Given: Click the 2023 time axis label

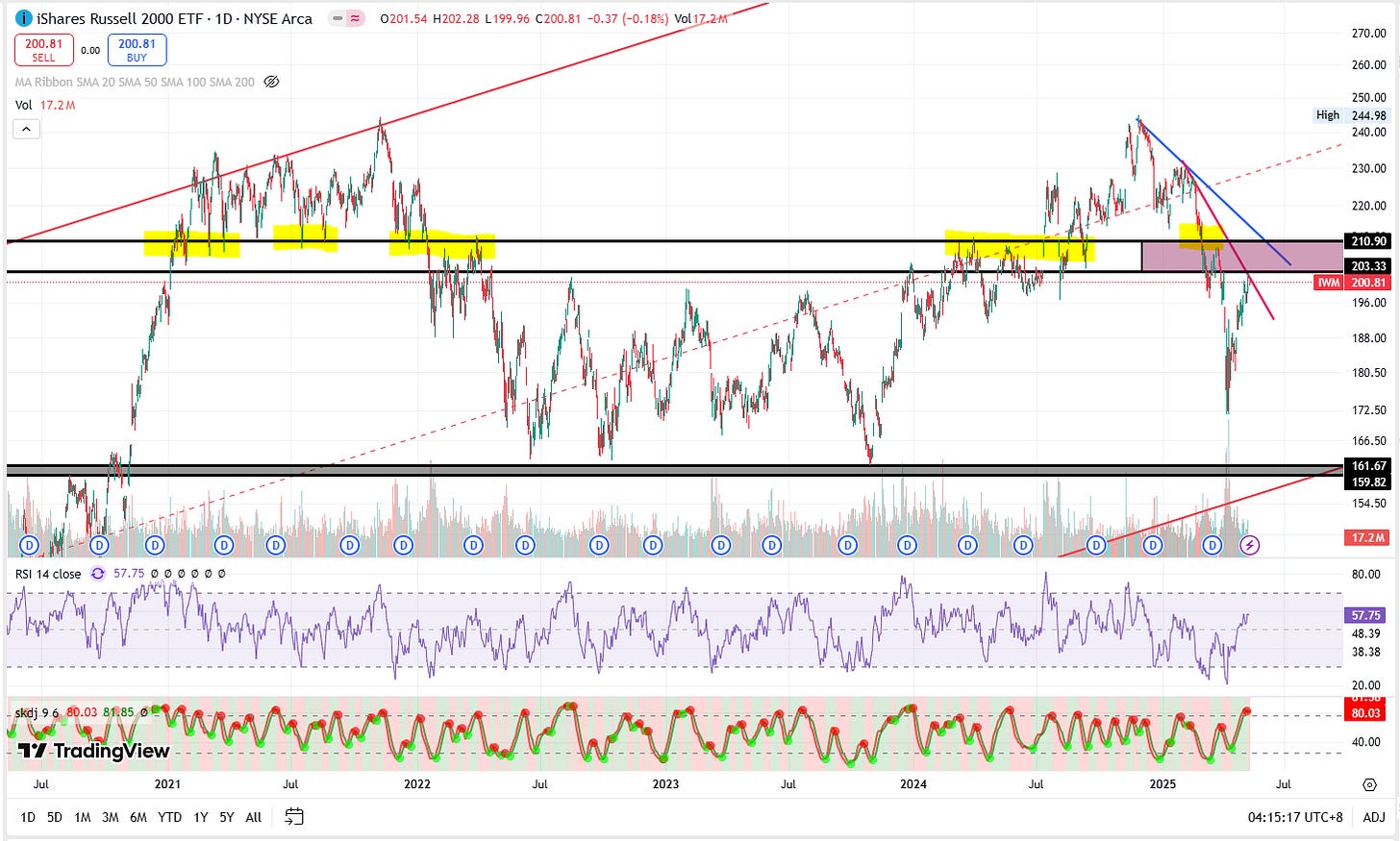Looking at the screenshot, I should pos(665,784).
